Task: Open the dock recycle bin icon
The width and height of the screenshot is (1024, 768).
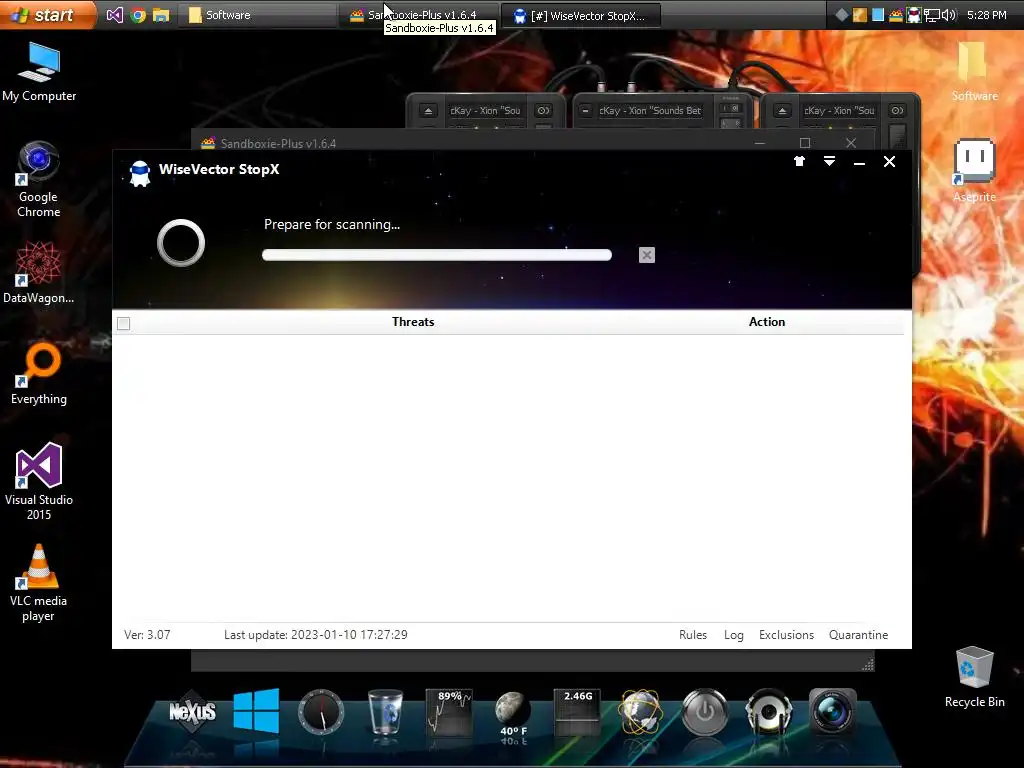Action: pyautogui.click(x=385, y=711)
